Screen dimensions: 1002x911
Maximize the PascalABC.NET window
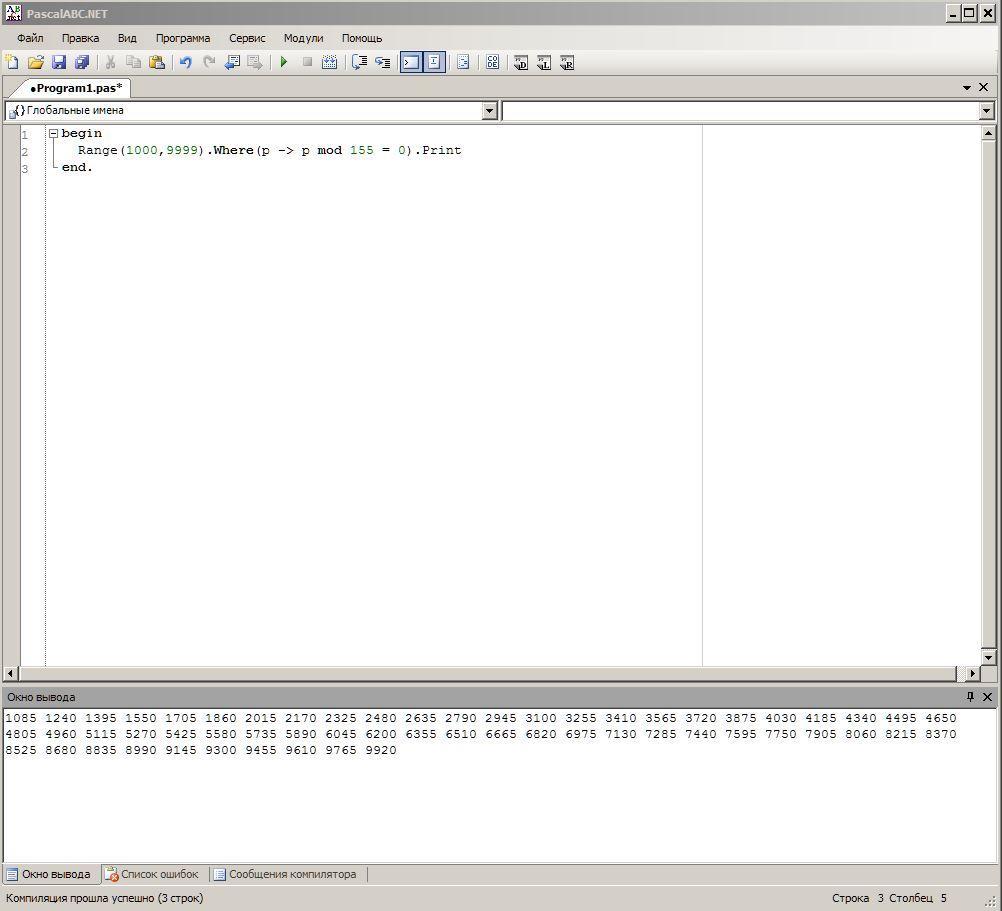[970, 13]
